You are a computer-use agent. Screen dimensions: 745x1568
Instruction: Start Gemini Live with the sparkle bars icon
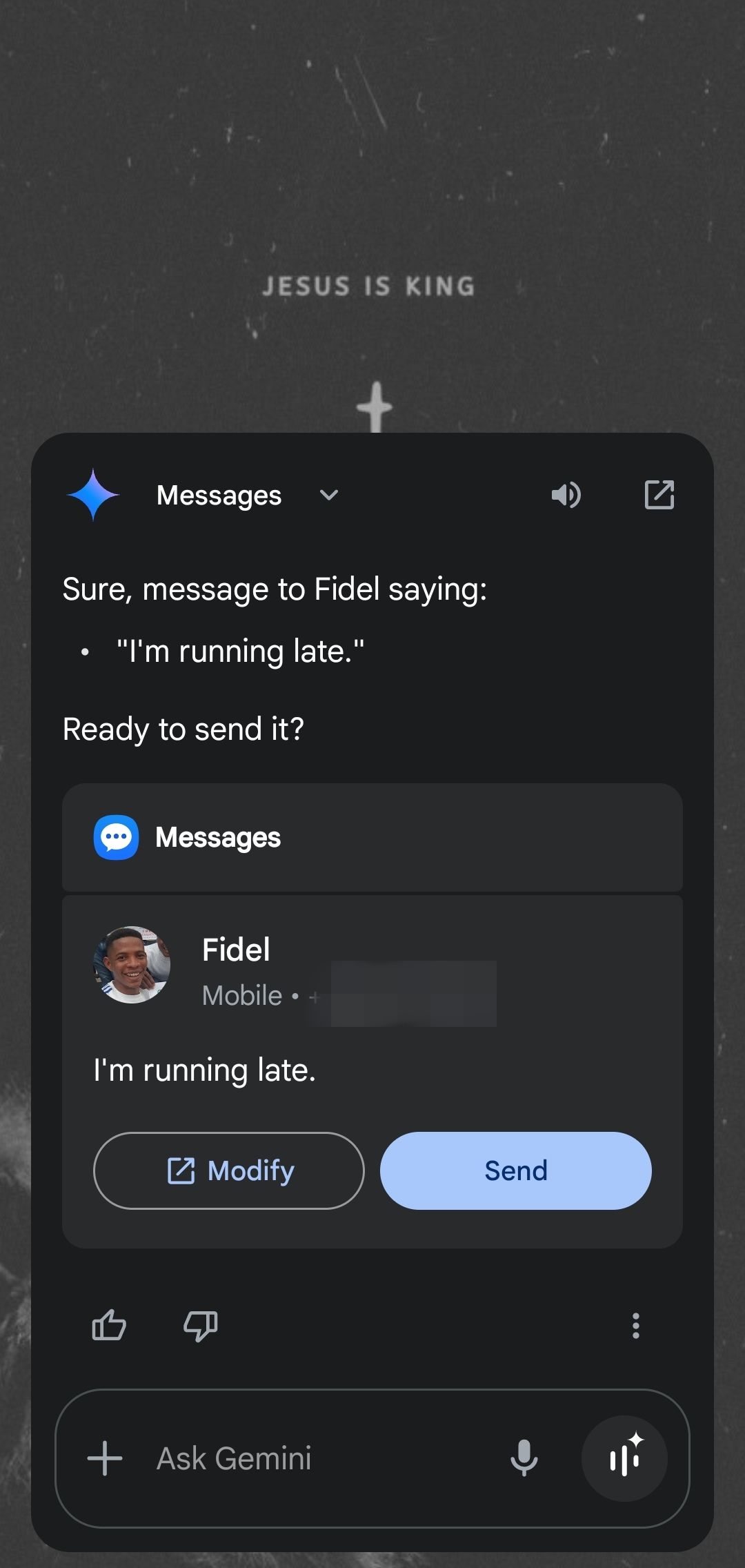click(x=624, y=1458)
